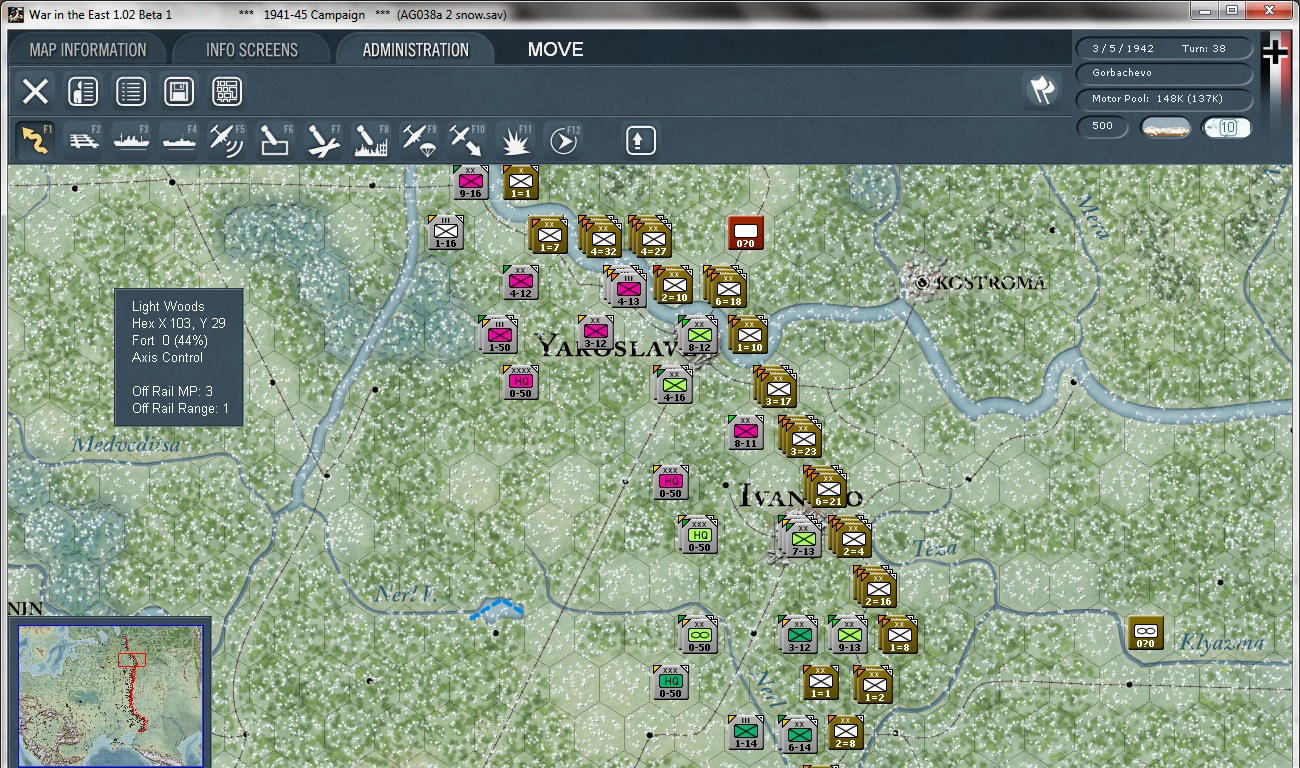Click the grid map pattern icon
The height and width of the screenshot is (768, 1300).
[x=227, y=92]
